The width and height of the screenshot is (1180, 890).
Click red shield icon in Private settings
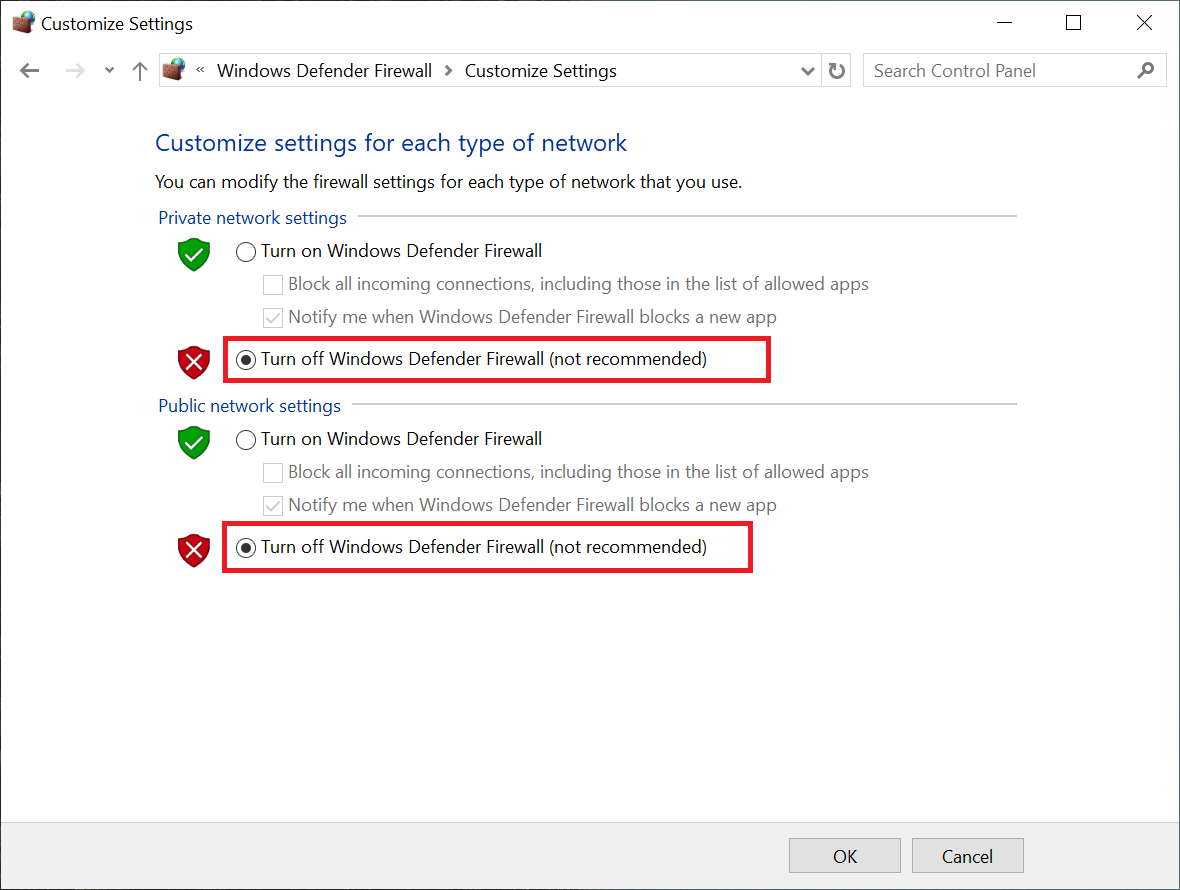(x=193, y=363)
